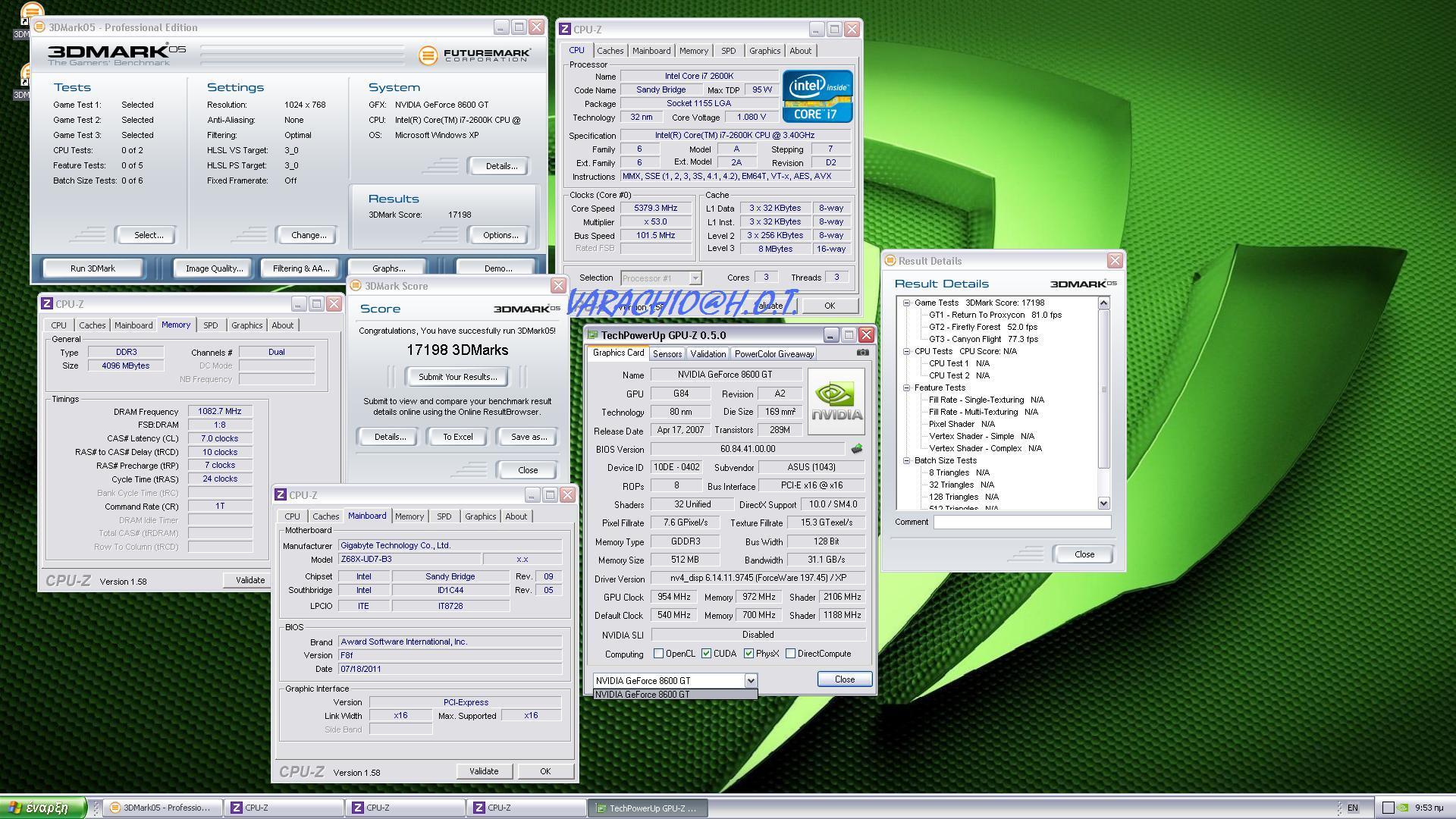Click the Close button in GPU-Z

844,679
